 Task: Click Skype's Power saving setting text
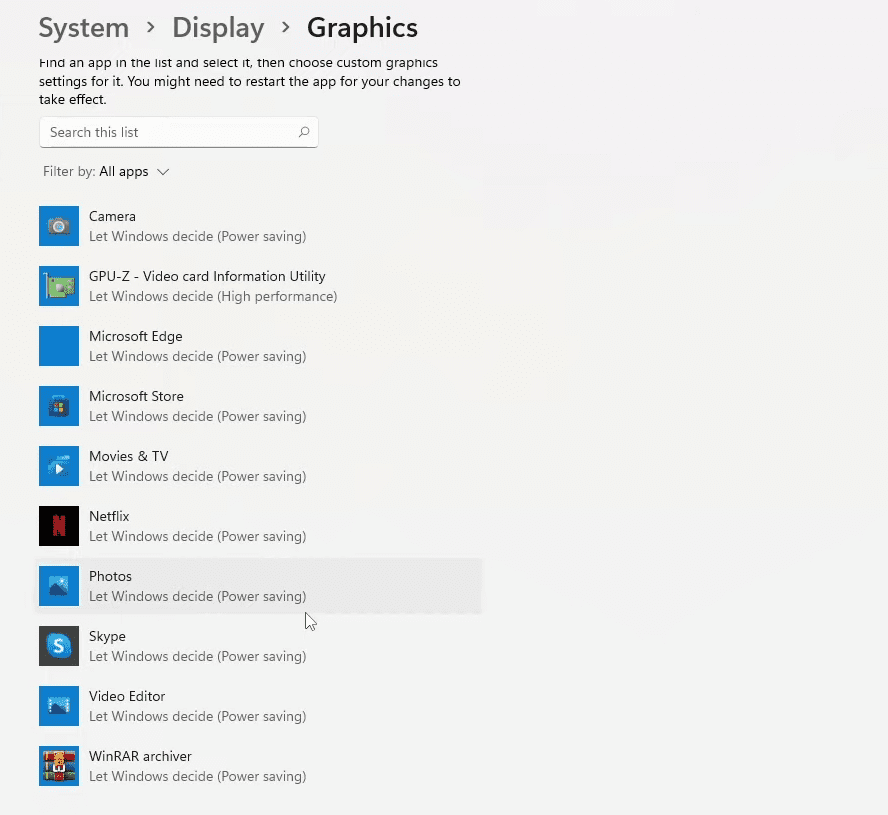coord(198,656)
